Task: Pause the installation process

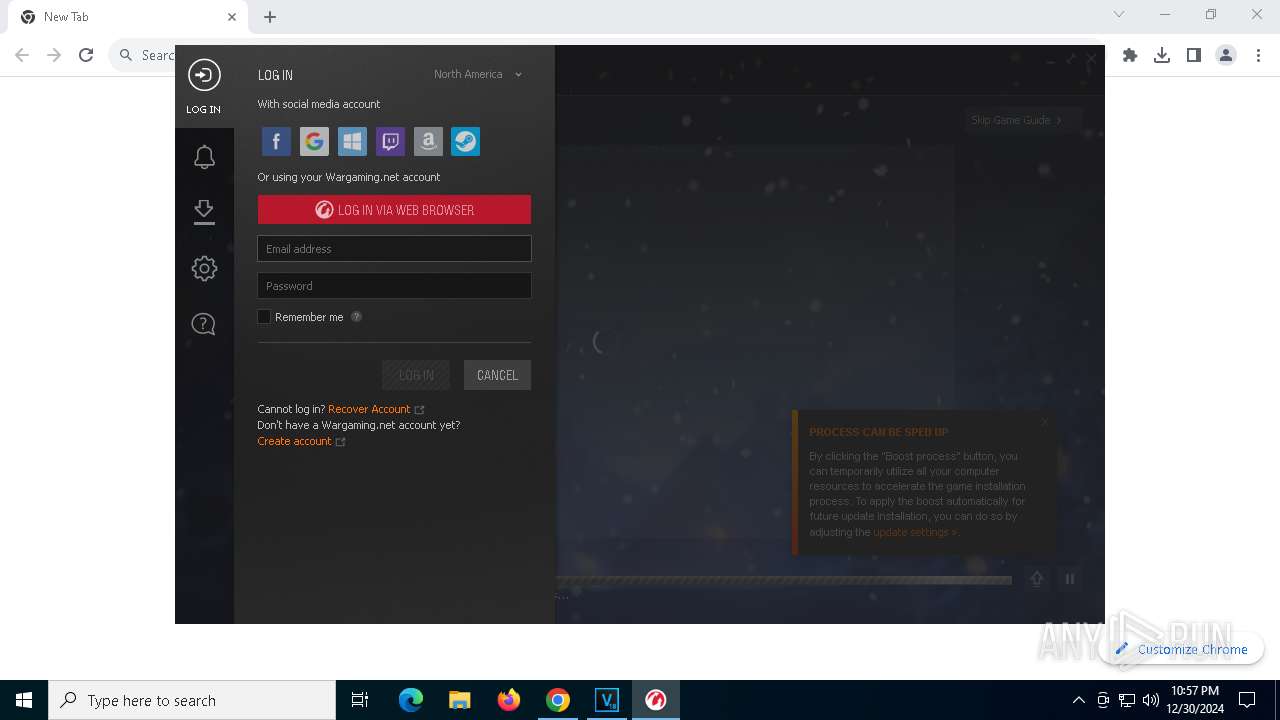Action: (1070, 579)
